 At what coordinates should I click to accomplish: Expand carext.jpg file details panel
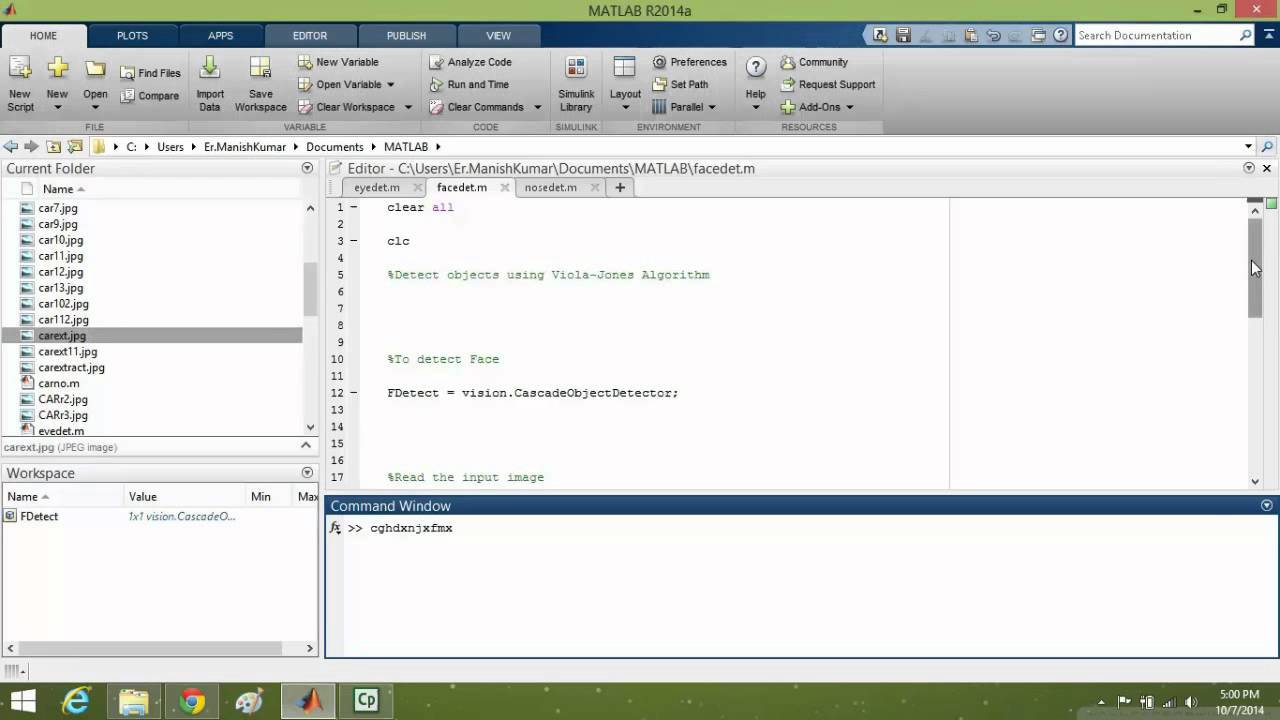click(307, 447)
